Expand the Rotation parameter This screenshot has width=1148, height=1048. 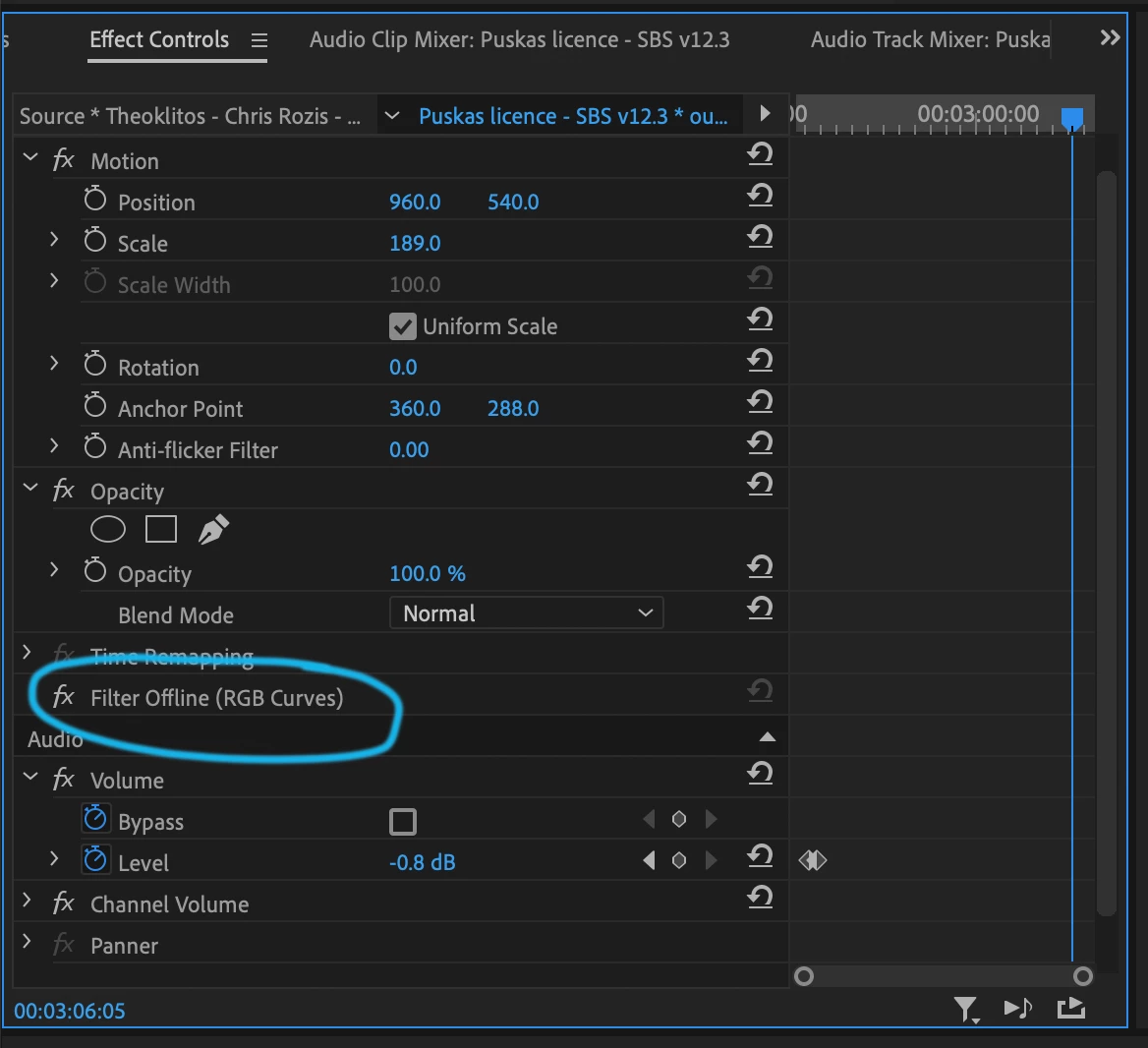click(53, 363)
